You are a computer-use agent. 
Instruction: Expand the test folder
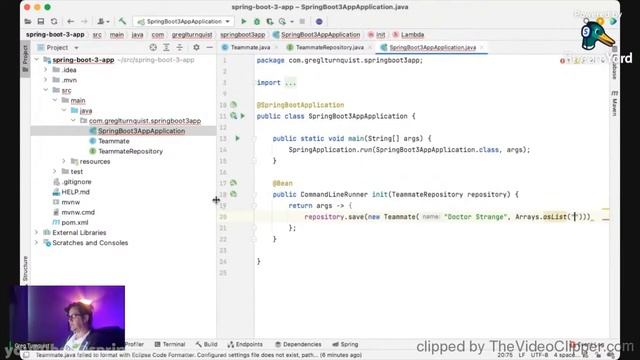point(55,171)
